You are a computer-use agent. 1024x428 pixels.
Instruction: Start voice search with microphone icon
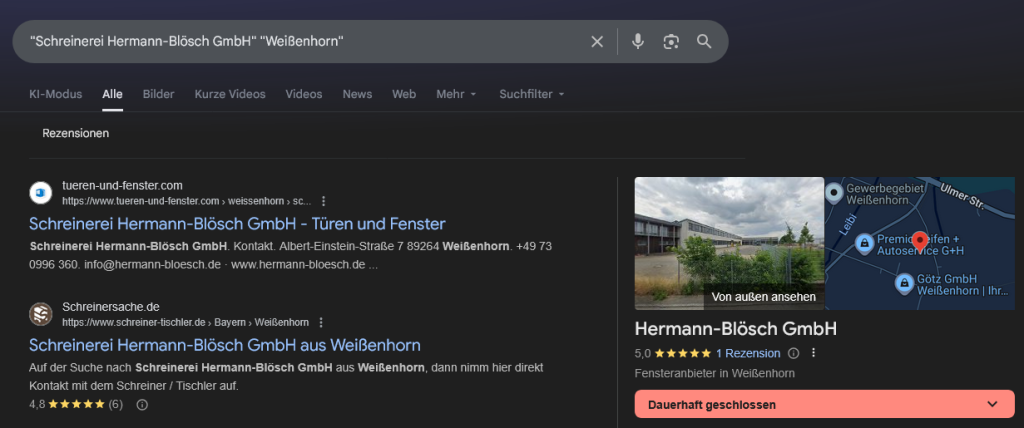(638, 41)
